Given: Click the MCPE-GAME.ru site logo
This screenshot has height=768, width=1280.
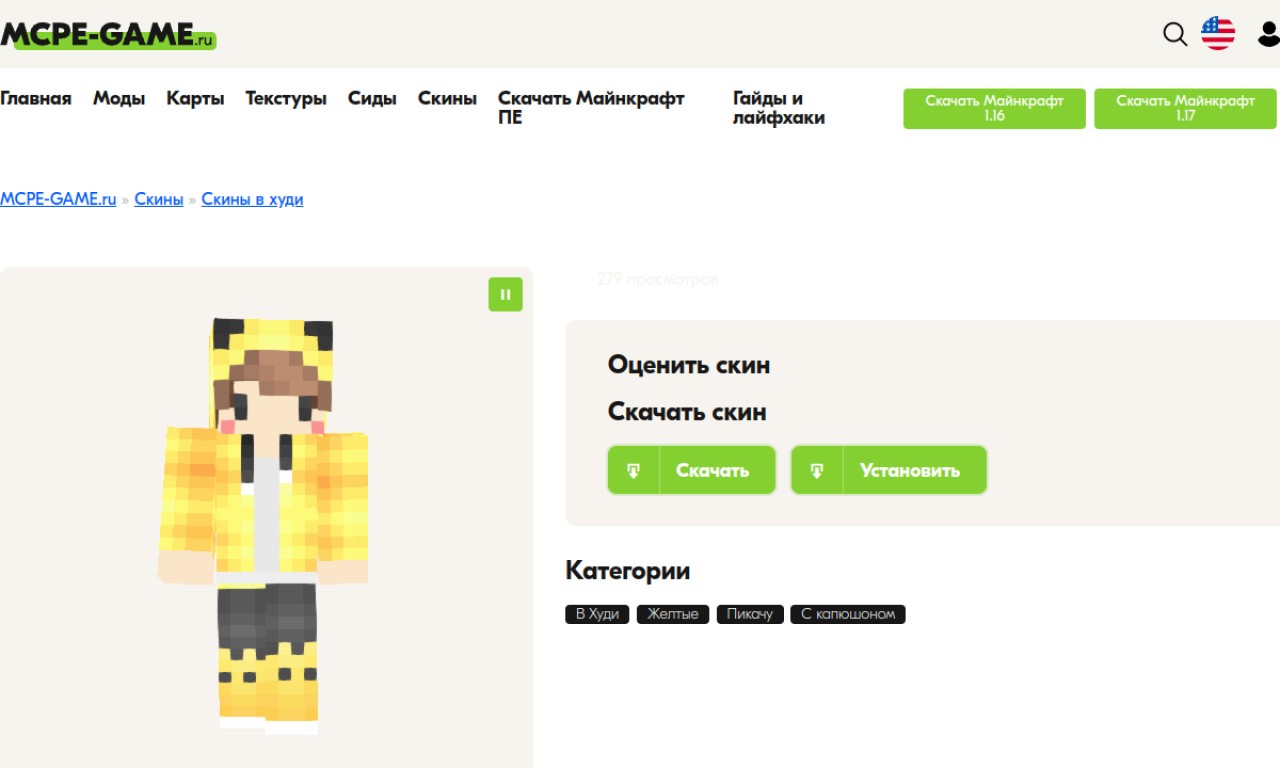Looking at the screenshot, I should pos(108,35).
